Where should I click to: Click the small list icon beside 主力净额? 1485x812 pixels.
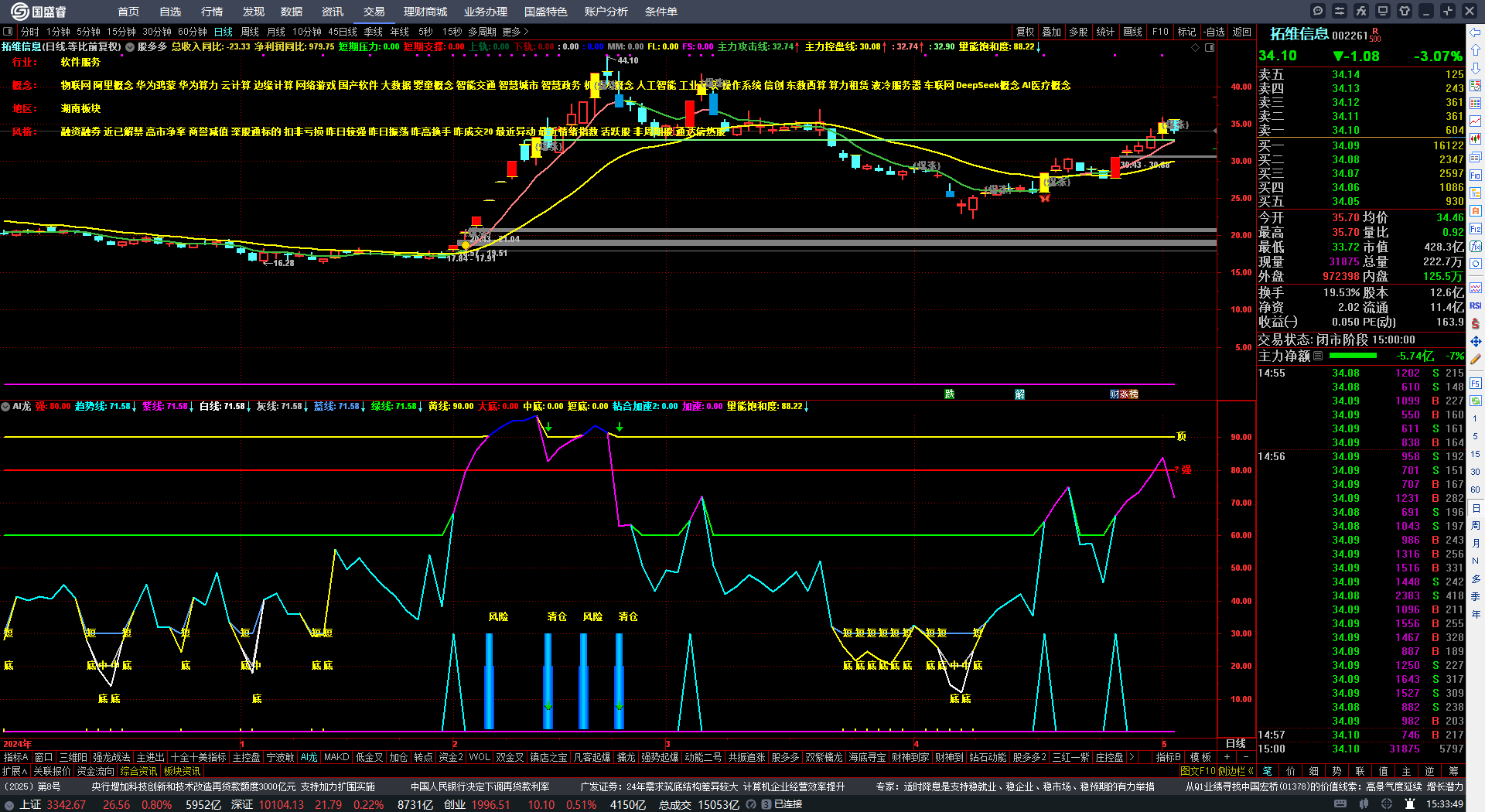click(x=1319, y=356)
